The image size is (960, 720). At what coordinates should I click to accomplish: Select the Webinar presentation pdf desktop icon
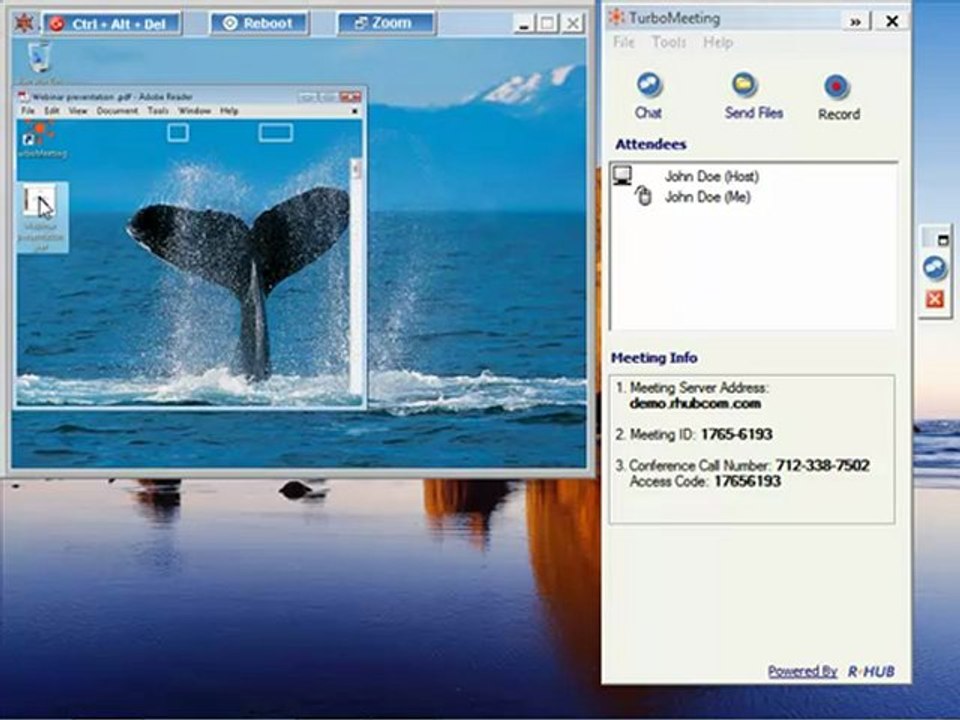click(41, 217)
